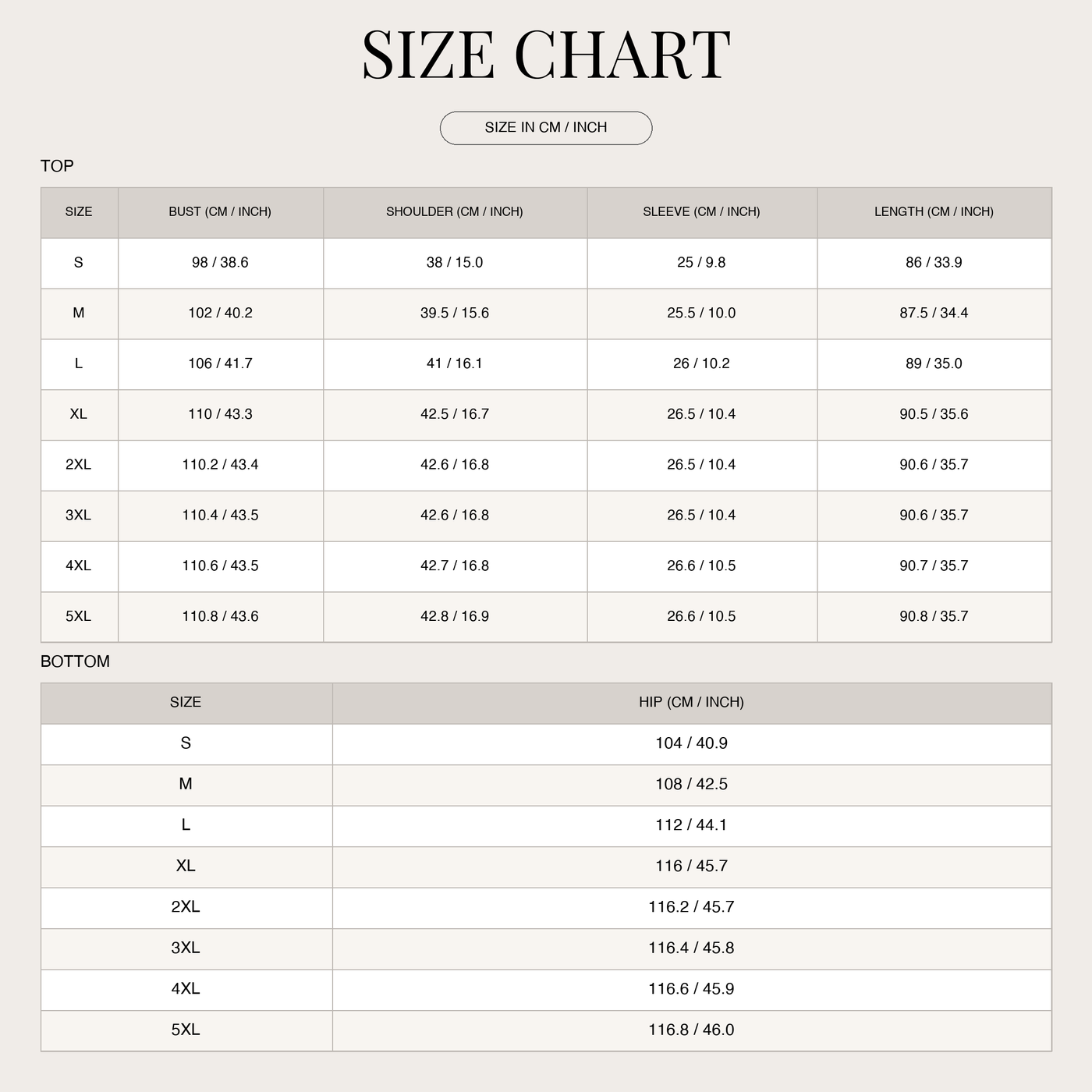Select the M shoulder value 39.5 / 15.6

(455, 314)
